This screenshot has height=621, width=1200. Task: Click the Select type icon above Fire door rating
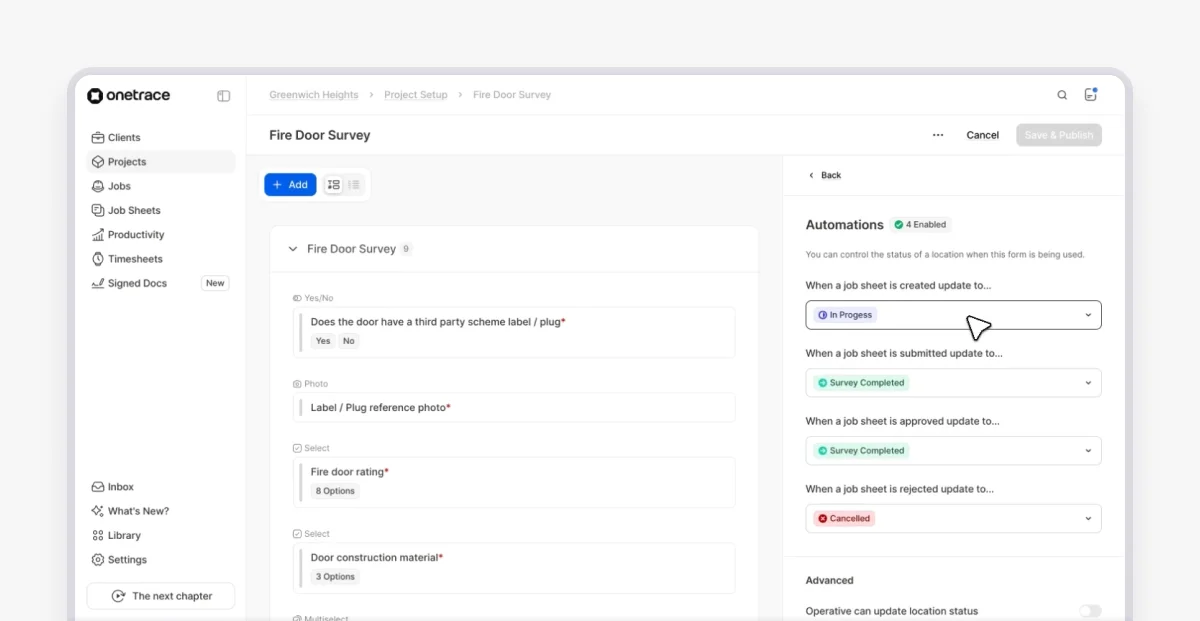coord(297,448)
